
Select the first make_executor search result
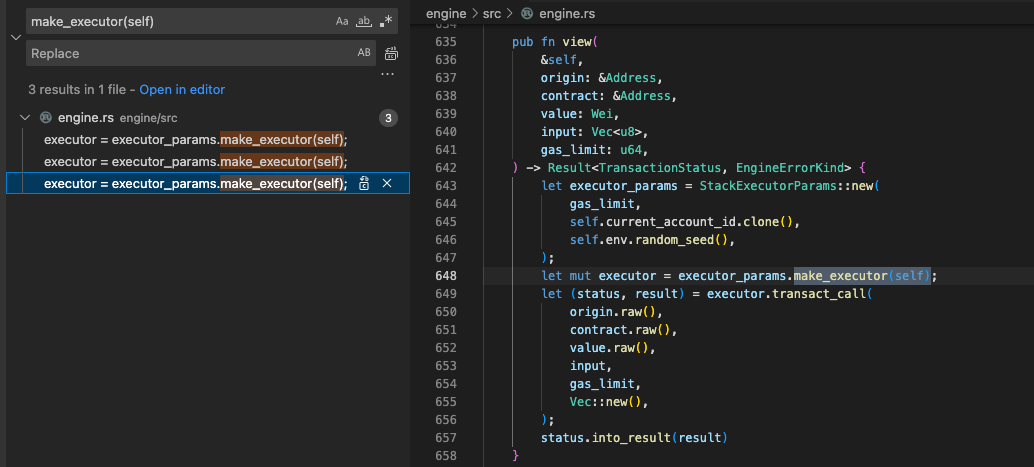coord(195,139)
